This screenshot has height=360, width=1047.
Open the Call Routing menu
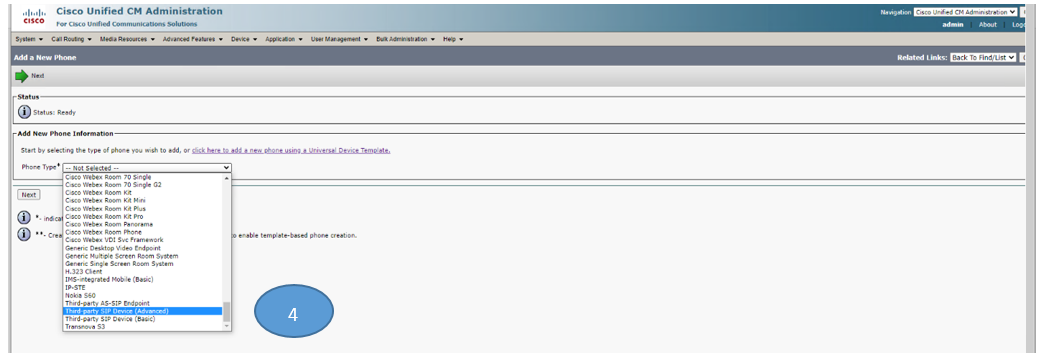point(71,39)
